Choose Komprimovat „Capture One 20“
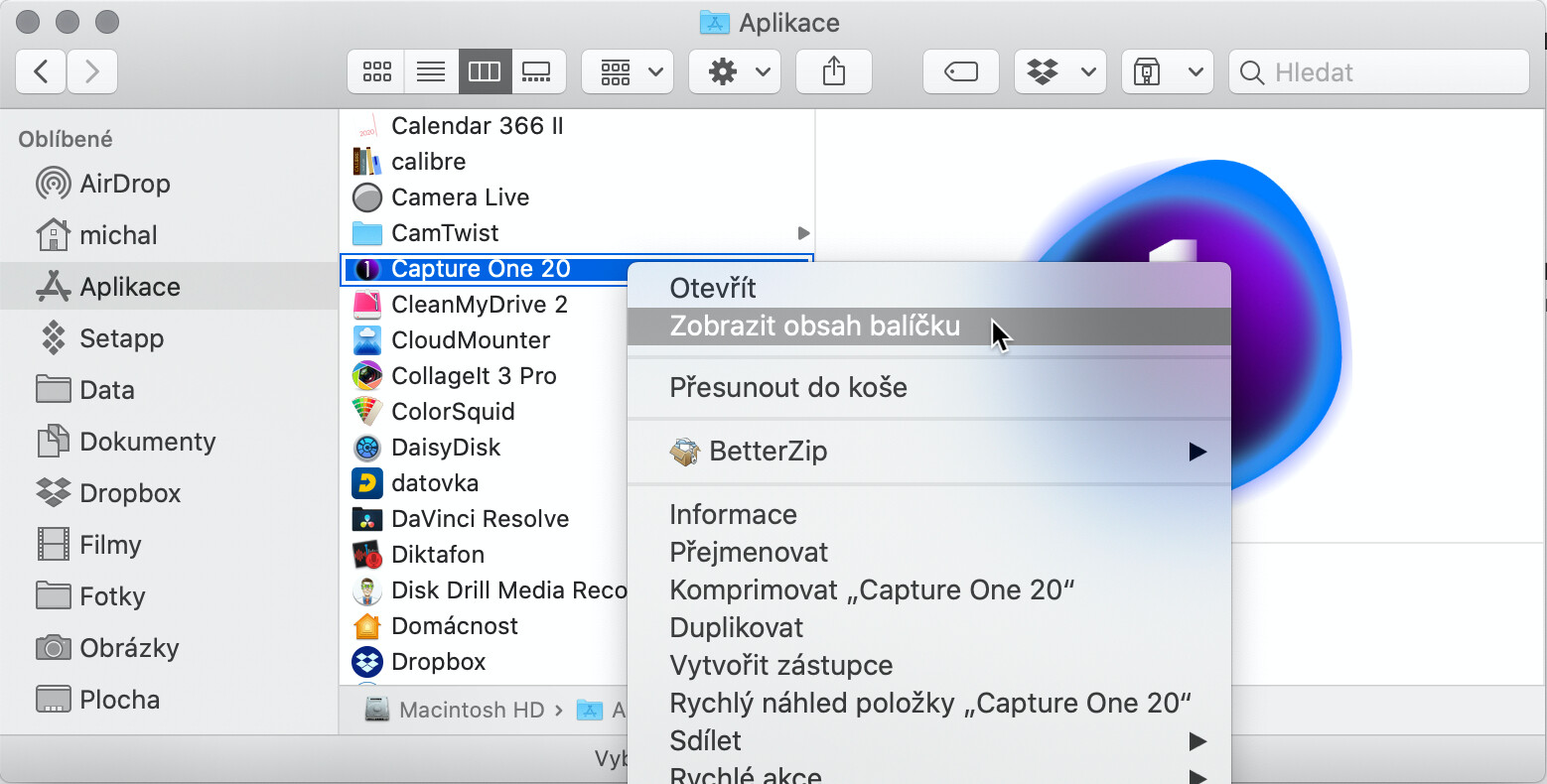This screenshot has width=1547, height=784. click(x=929, y=589)
